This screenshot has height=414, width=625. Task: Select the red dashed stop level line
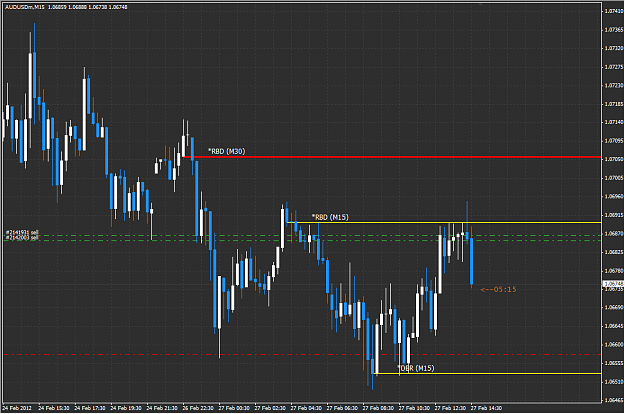tap(302, 354)
